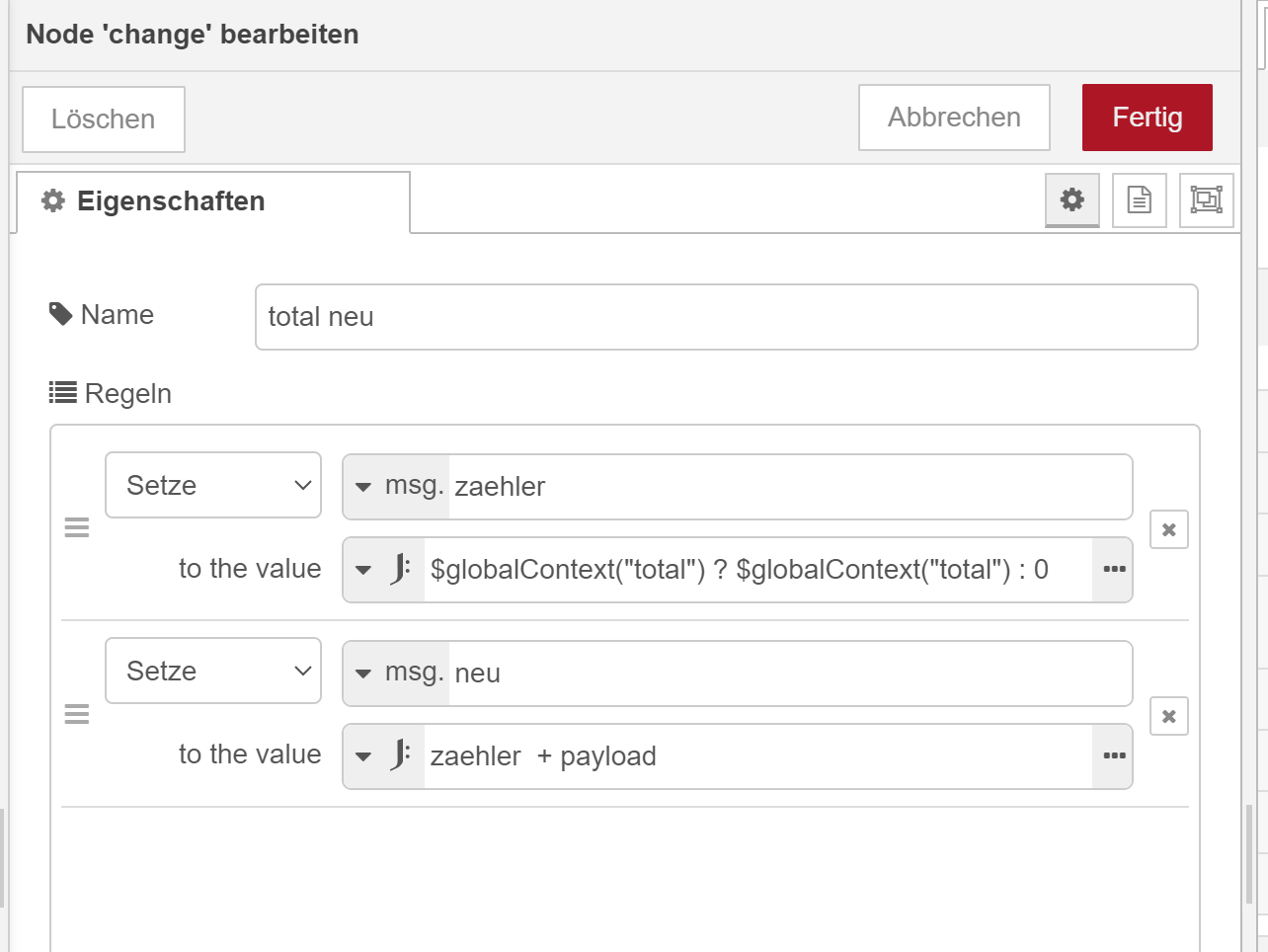This screenshot has width=1268, height=952.
Task: Click JSONata icon in first rule value
Action: pos(400,570)
